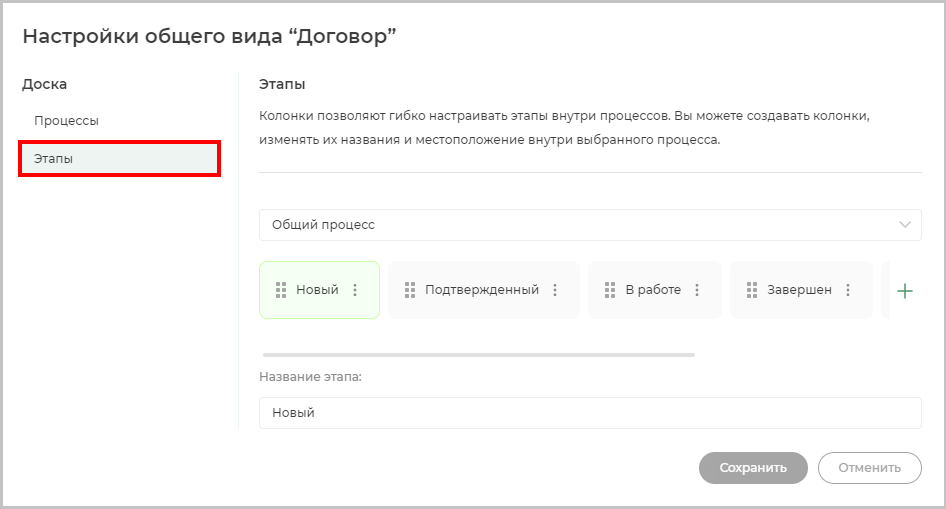Select the Этапы sidebar item
946x509 pixels.
pos(119,159)
